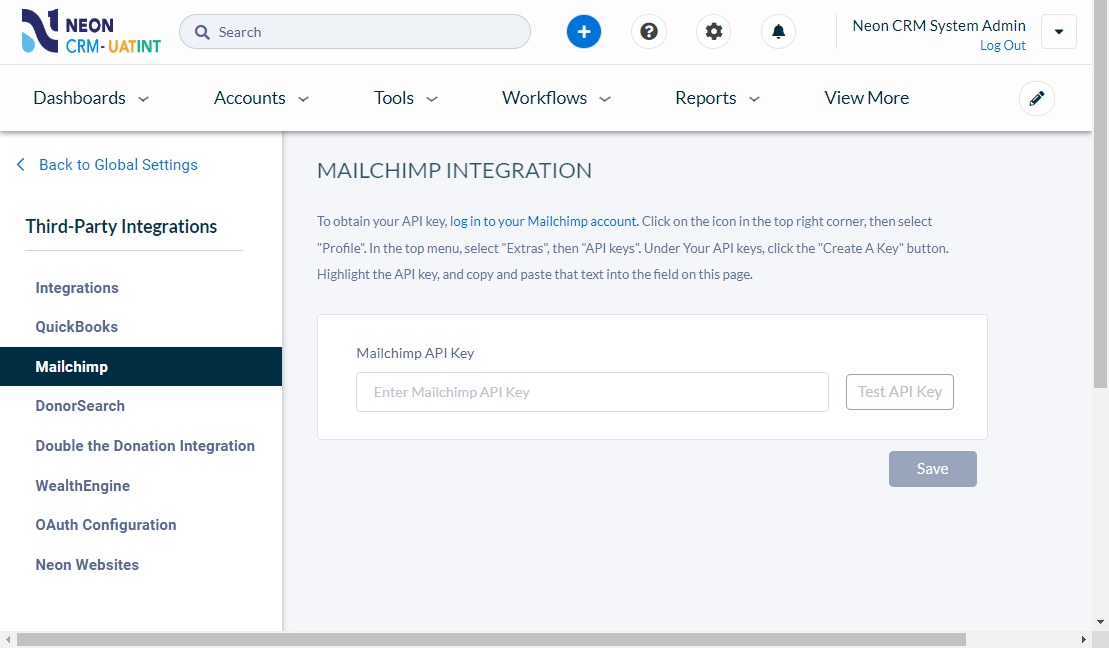Click the back arrow chevron icon
Image resolution: width=1109 pixels, height=648 pixels.
21,165
